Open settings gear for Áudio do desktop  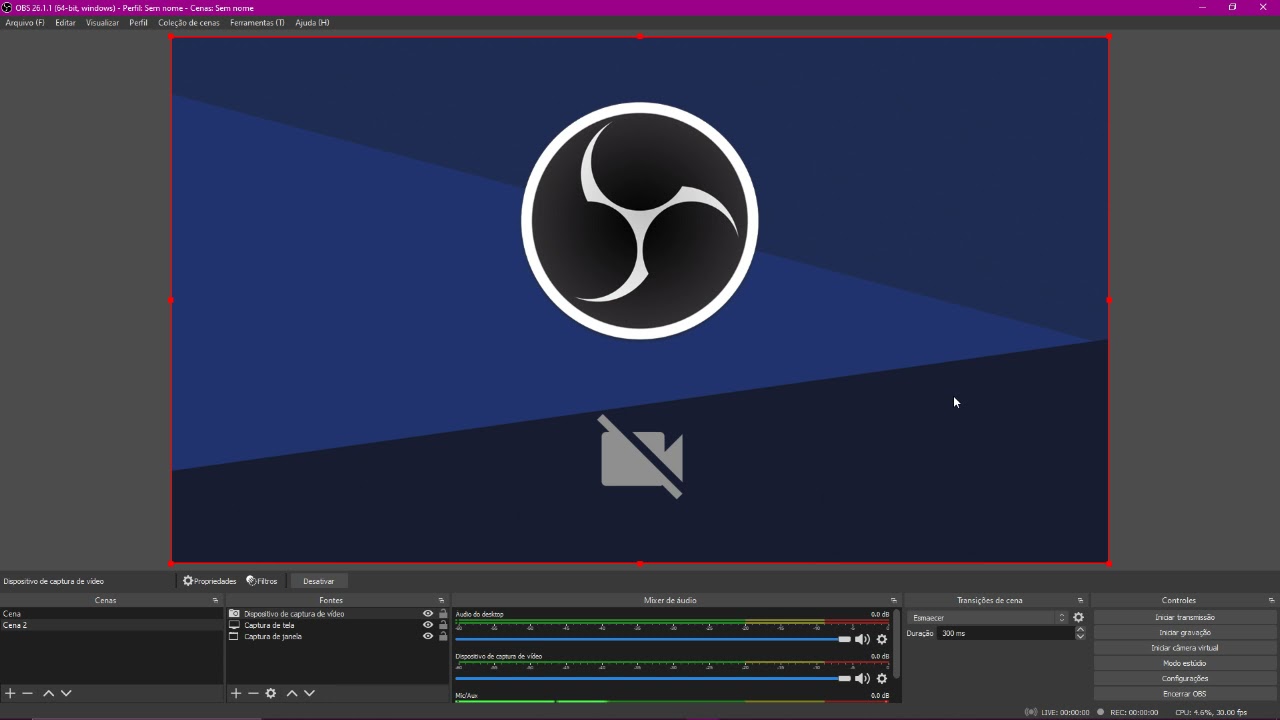(x=882, y=639)
